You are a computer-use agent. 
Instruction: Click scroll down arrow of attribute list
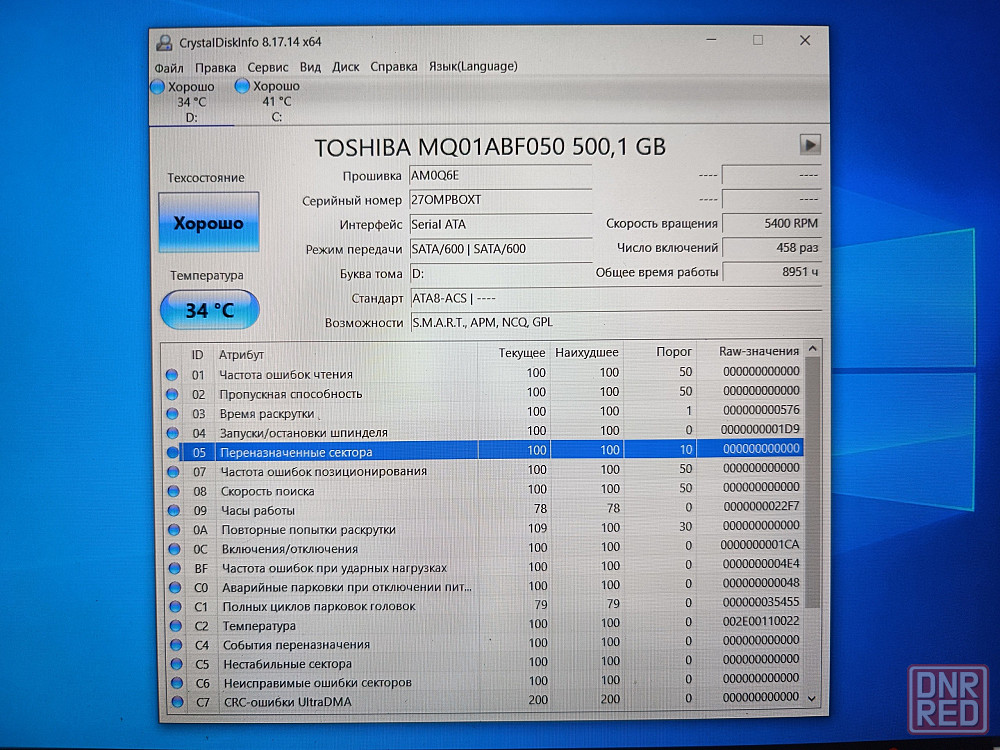[812, 698]
